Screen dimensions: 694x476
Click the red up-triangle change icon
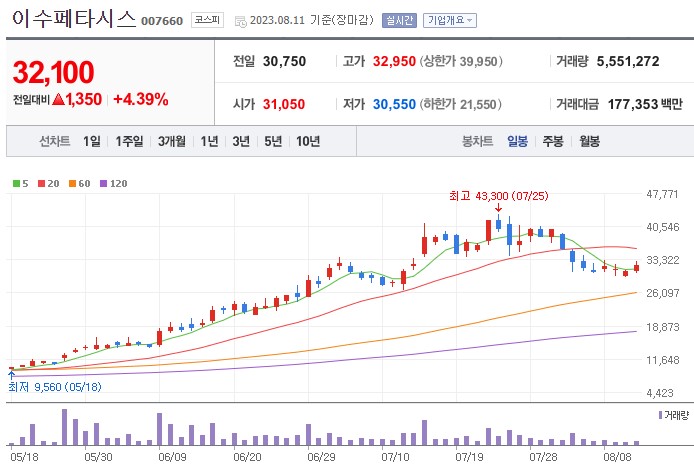point(58,99)
